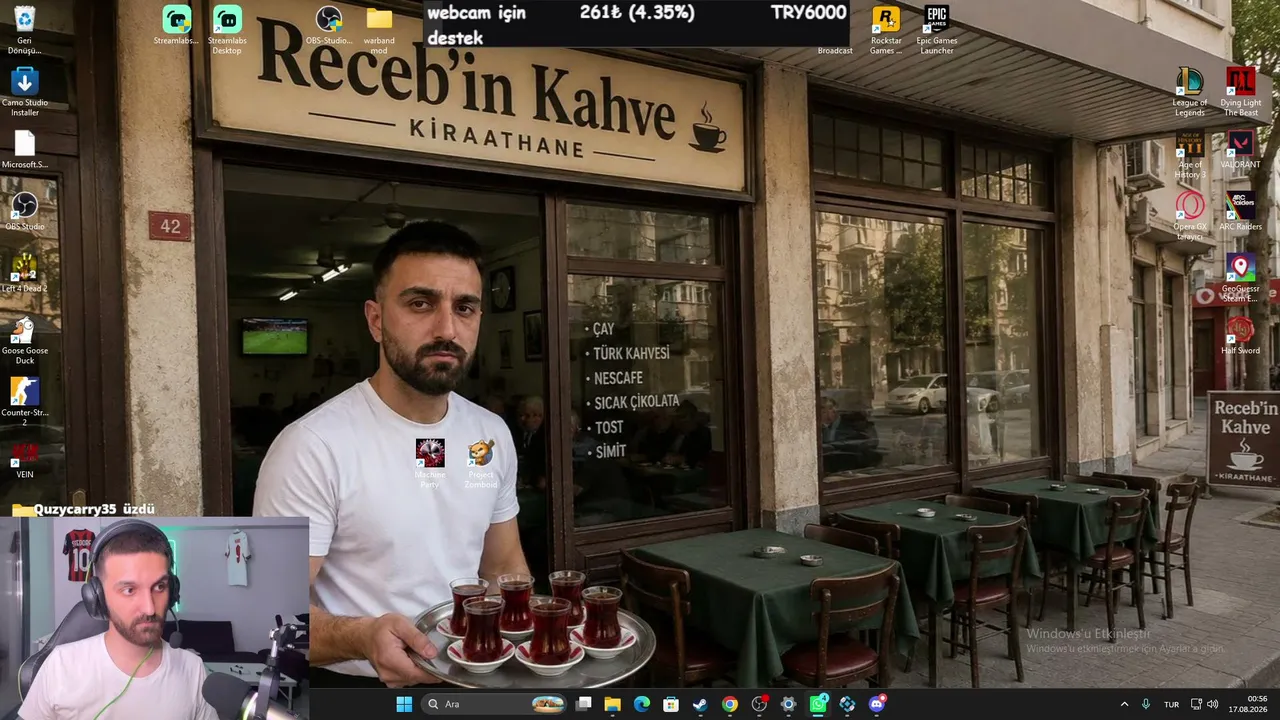Select the VALORANT shortcut
Screen dimensions: 1280x720
(1241, 150)
